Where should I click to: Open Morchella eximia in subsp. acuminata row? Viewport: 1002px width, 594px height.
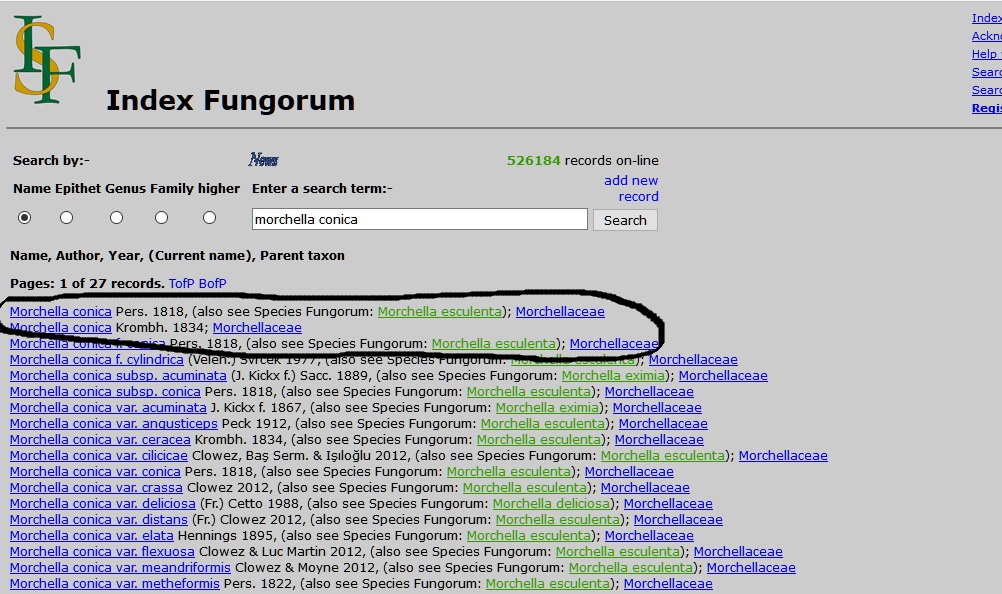(613, 376)
